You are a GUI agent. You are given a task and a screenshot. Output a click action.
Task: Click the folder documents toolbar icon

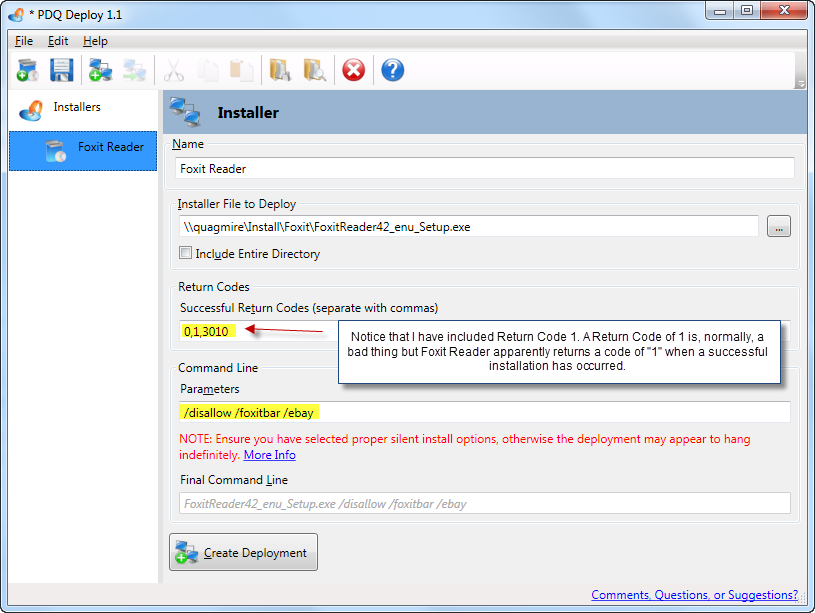tap(280, 70)
